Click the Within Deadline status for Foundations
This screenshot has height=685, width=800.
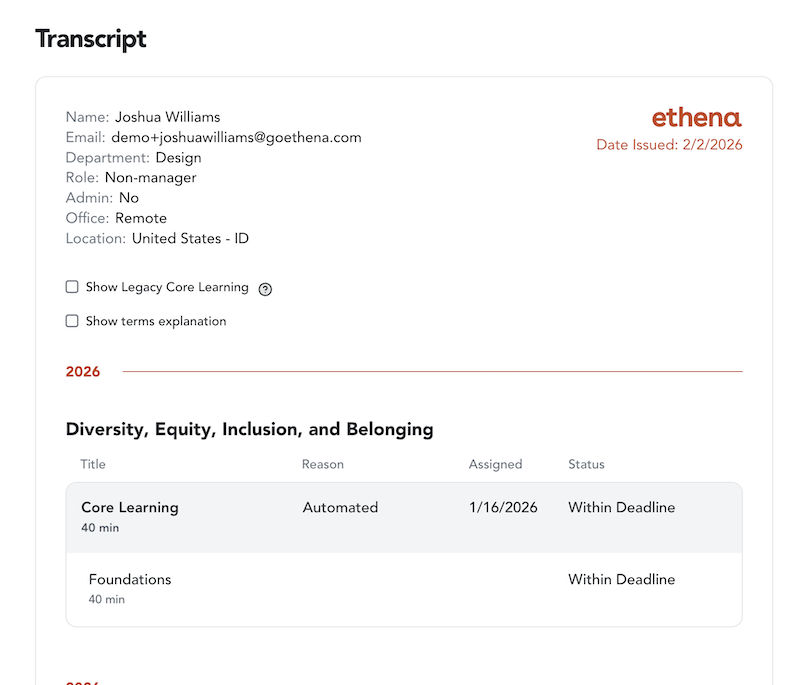621,580
